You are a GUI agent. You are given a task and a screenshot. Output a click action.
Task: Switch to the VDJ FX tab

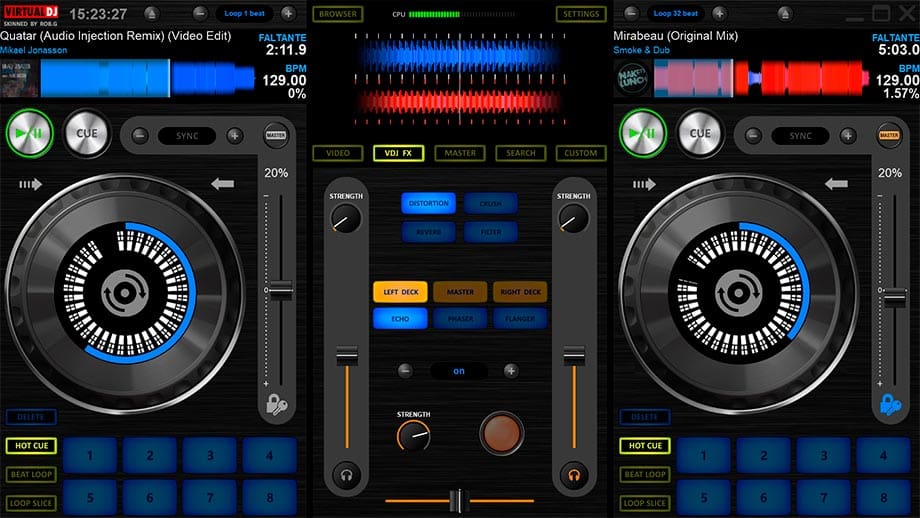click(x=398, y=153)
